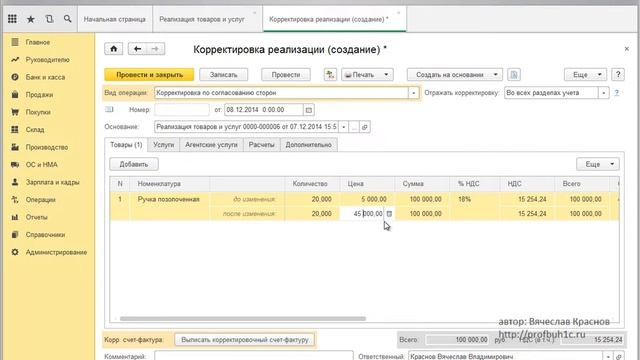Screen dimensions: 640x360
Task: Select Услуги tab
Action: coord(164,144)
